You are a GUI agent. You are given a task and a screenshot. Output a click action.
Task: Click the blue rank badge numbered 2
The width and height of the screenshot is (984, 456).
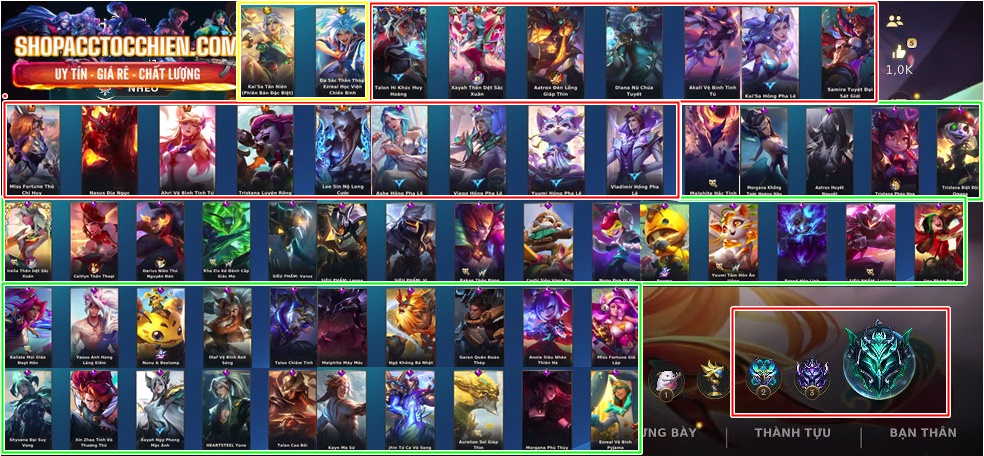point(763,378)
